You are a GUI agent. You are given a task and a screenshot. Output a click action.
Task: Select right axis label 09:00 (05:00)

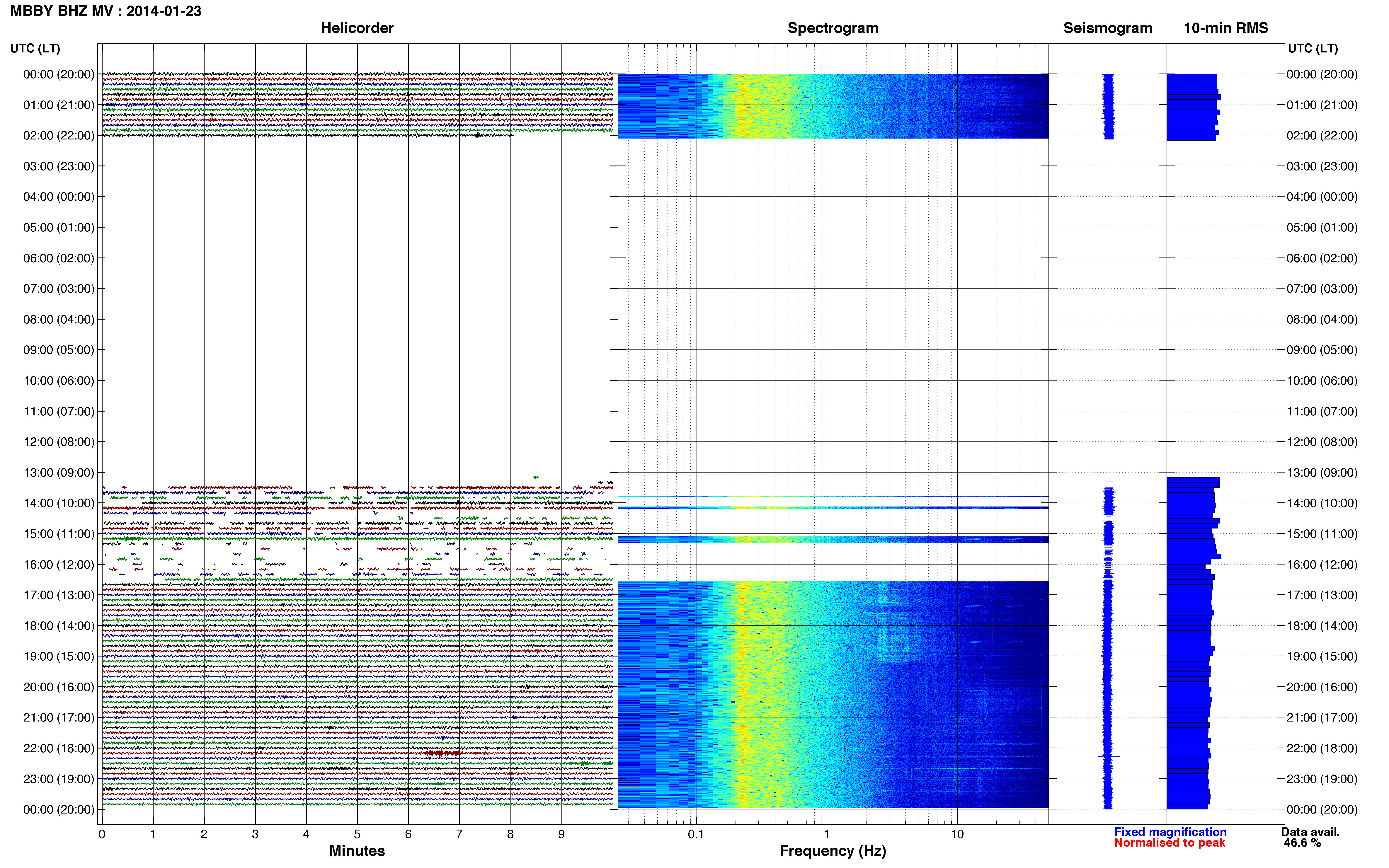[x=1322, y=350]
